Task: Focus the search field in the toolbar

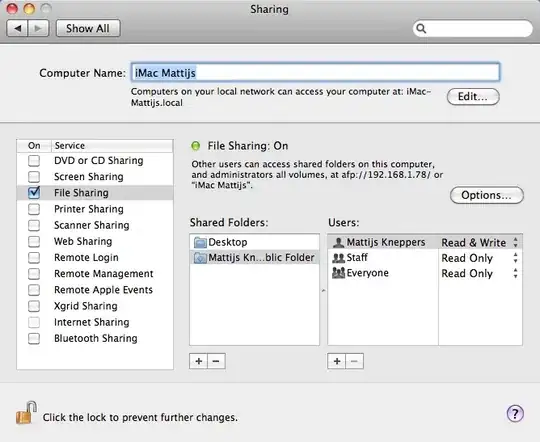Action: coord(472,28)
